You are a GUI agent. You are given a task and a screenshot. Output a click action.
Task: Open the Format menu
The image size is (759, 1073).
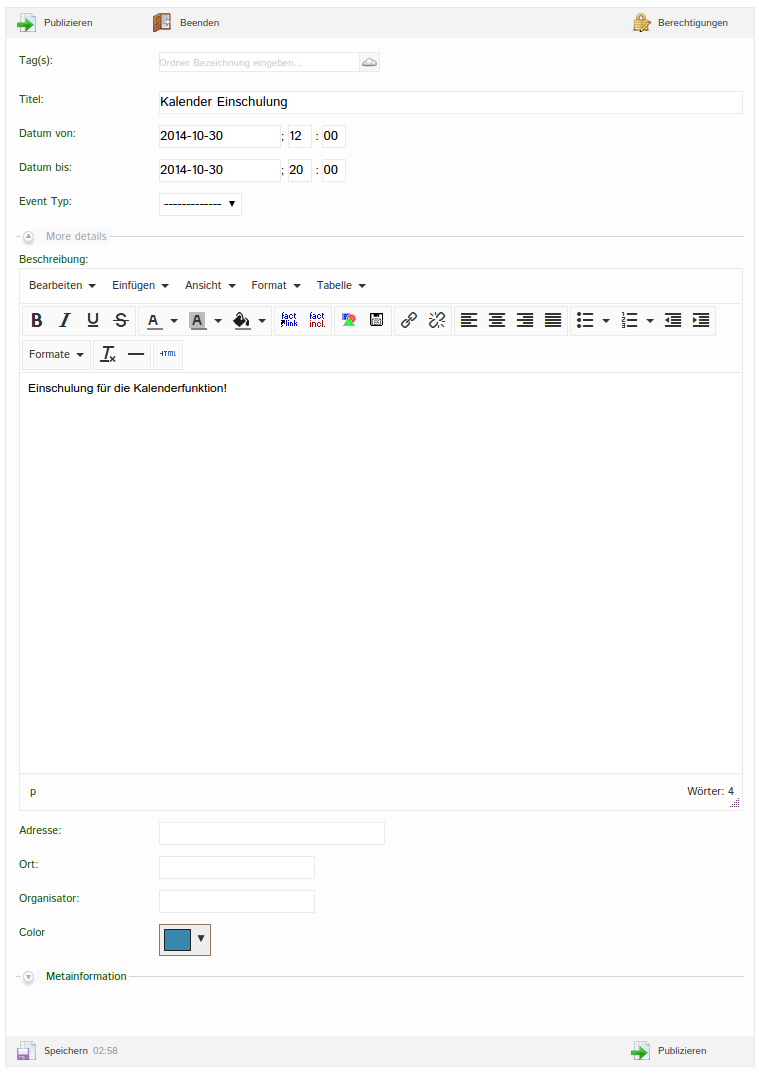276,285
